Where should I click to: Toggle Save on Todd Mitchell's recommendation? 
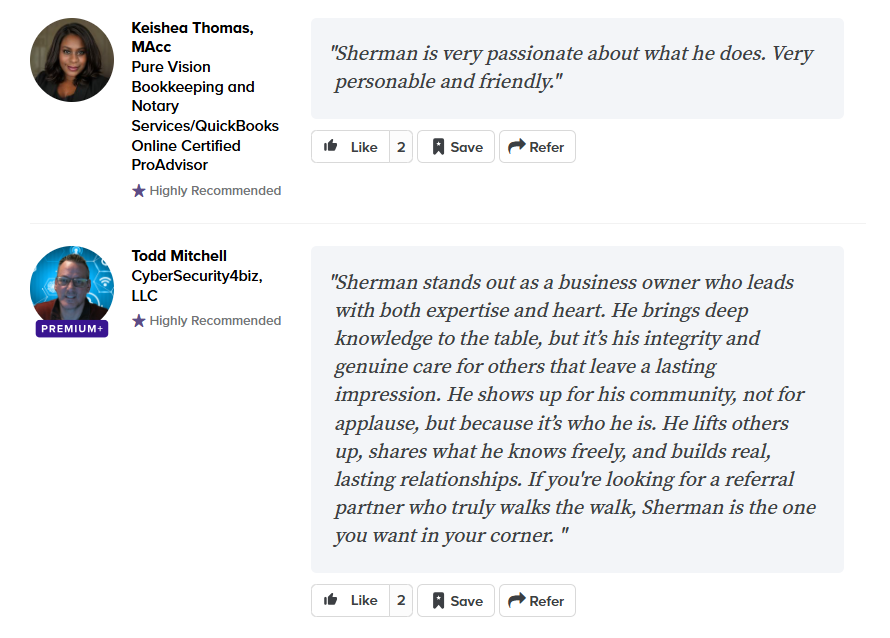pos(455,600)
